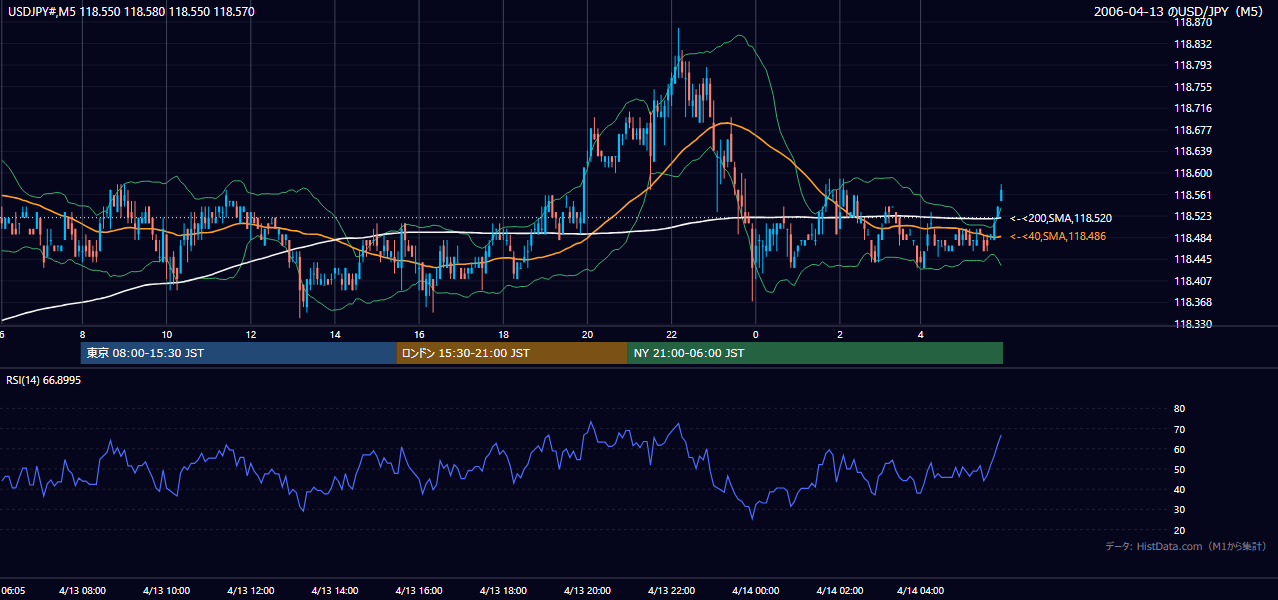1278x600 pixels.
Task: Click the 4/13 10:00 time label
Action: (166, 591)
